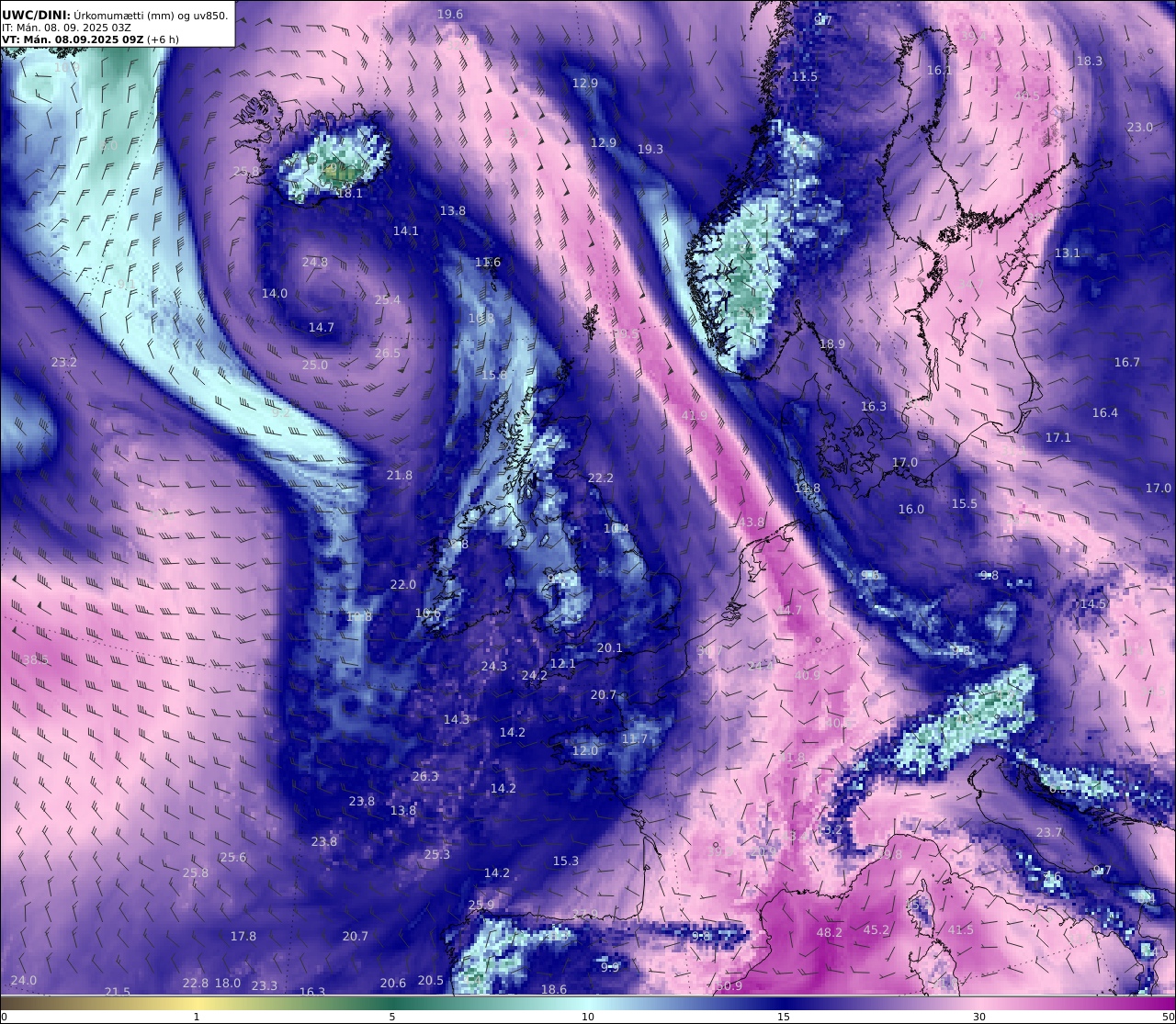Click the 38.5 value at the left edge

pyautogui.click(x=34, y=659)
